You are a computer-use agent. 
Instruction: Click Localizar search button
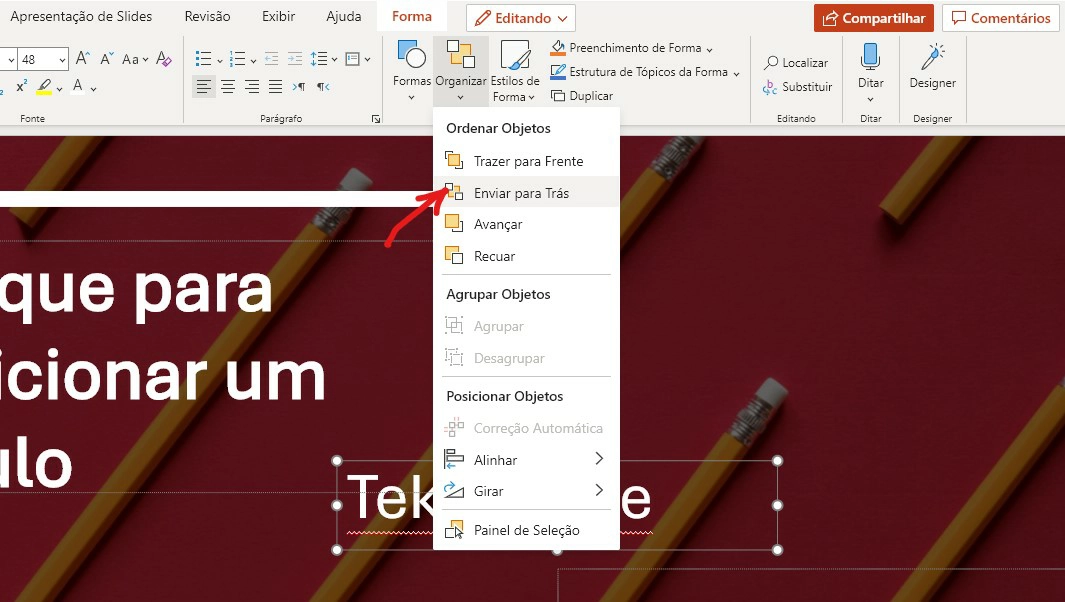coord(796,63)
